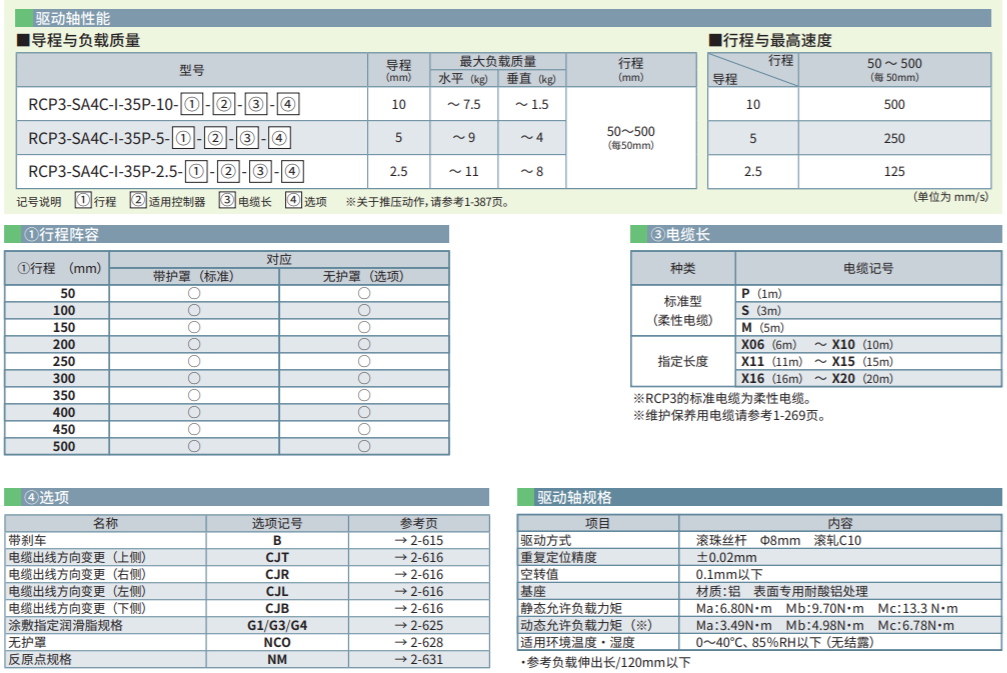Click dynamic moment value Mb:4.98N·m
The width and height of the screenshot is (1007, 673).
click(x=825, y=625)
